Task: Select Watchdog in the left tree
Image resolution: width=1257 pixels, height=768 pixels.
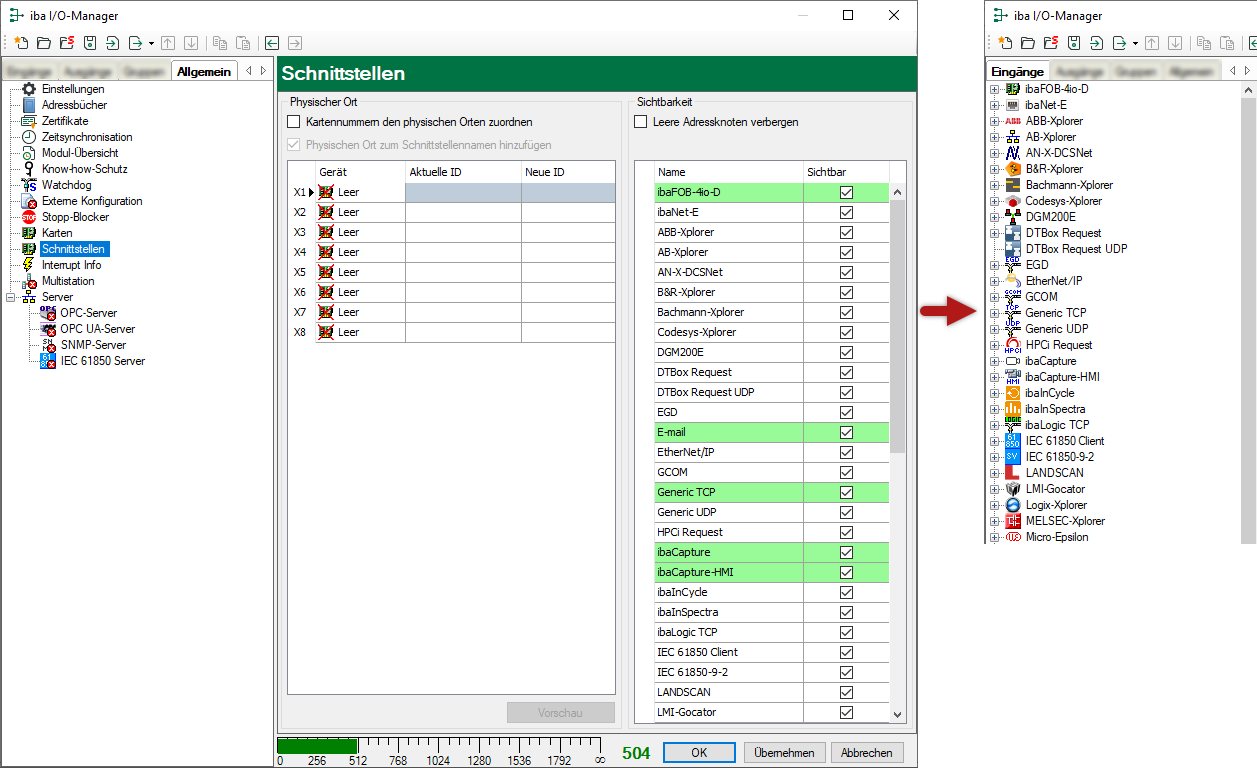Action: (66, 185)
